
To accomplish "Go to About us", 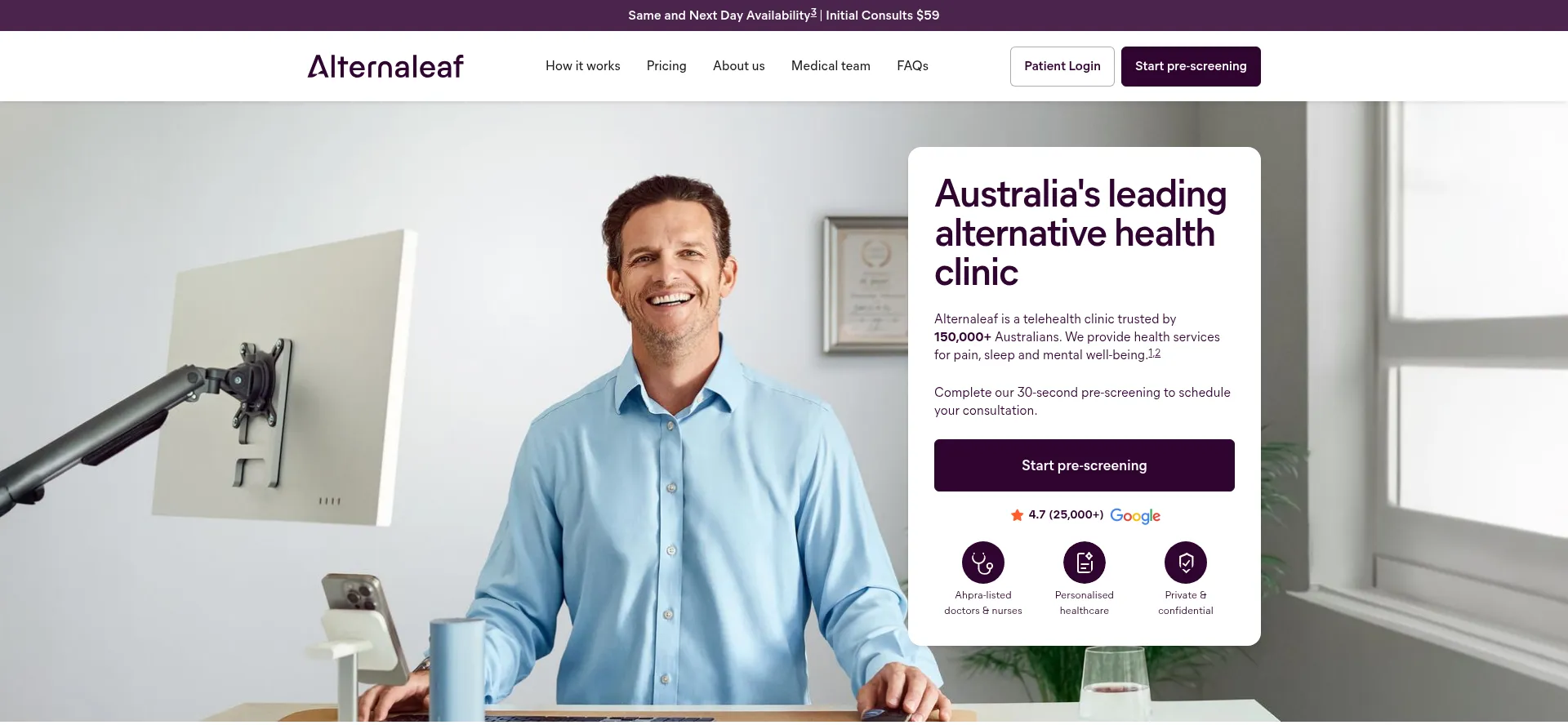I will pos(738,66).
